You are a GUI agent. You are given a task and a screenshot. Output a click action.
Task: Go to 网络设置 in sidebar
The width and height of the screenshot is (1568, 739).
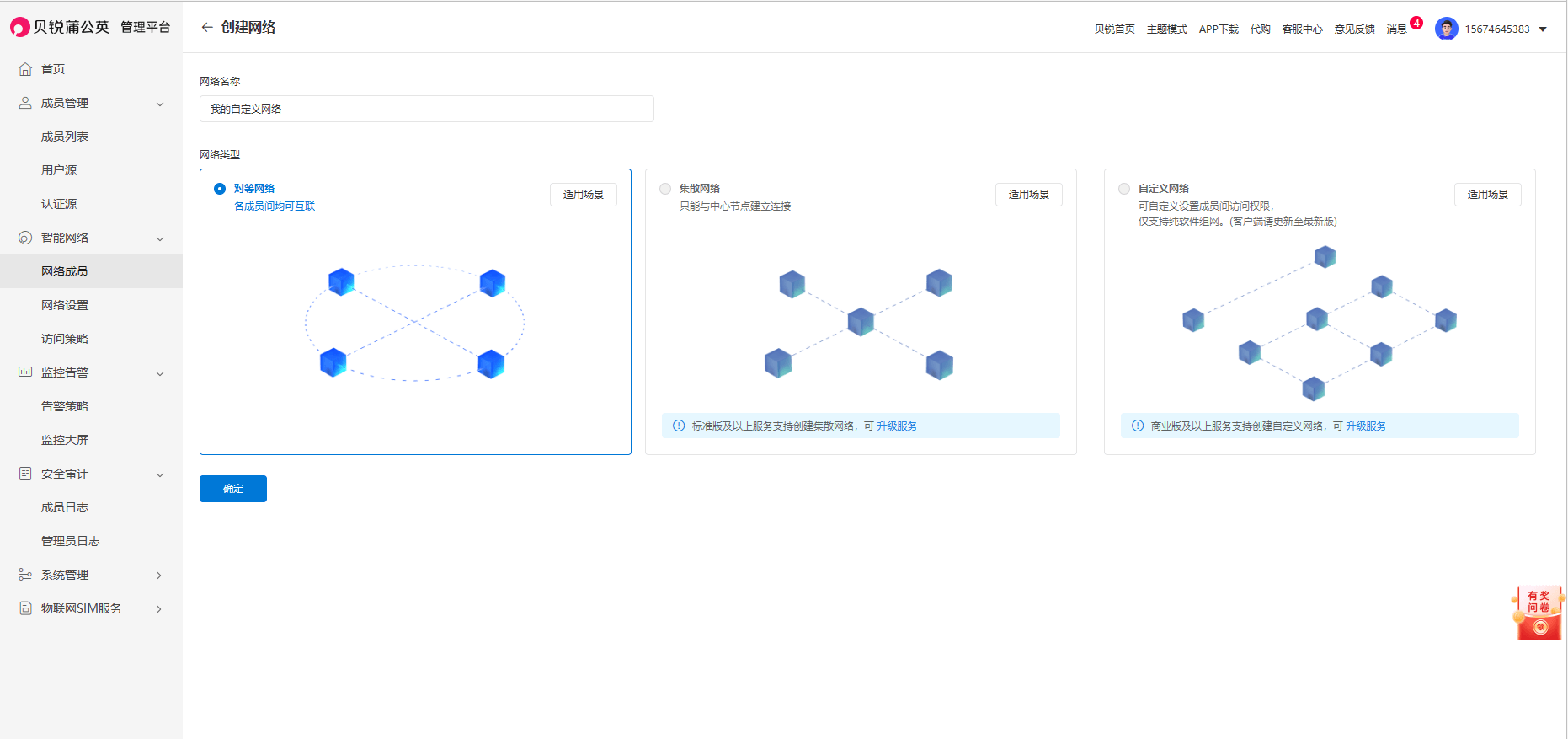pyautogui.click(x=65, y=305)
